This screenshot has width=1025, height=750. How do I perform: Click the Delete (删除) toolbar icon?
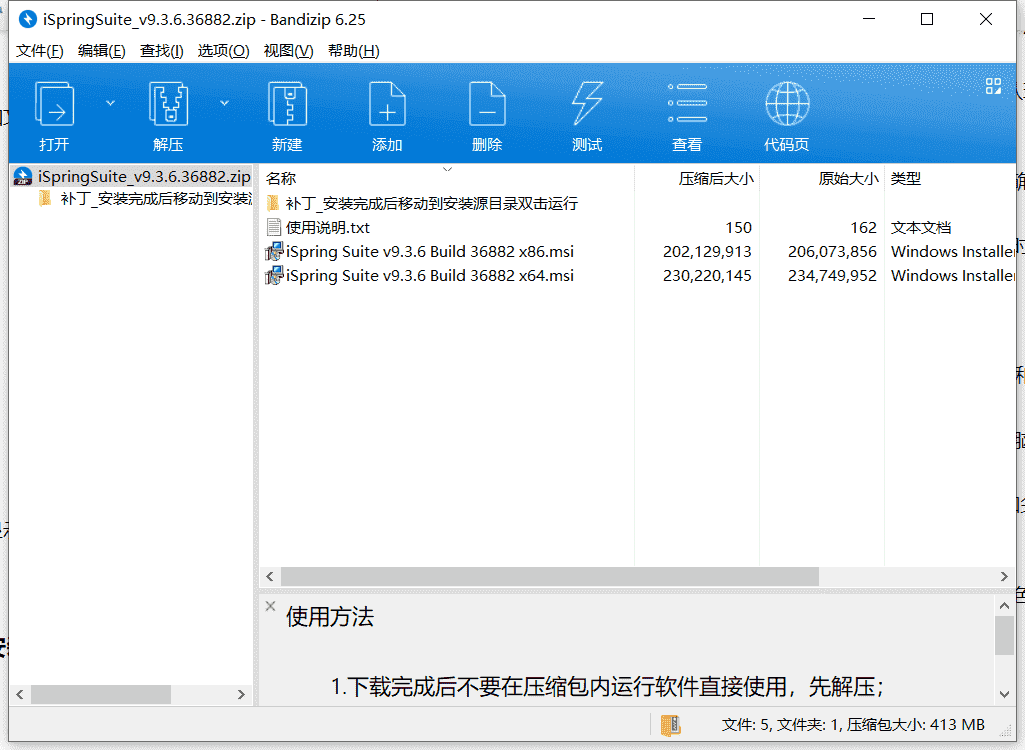(487, 103)
